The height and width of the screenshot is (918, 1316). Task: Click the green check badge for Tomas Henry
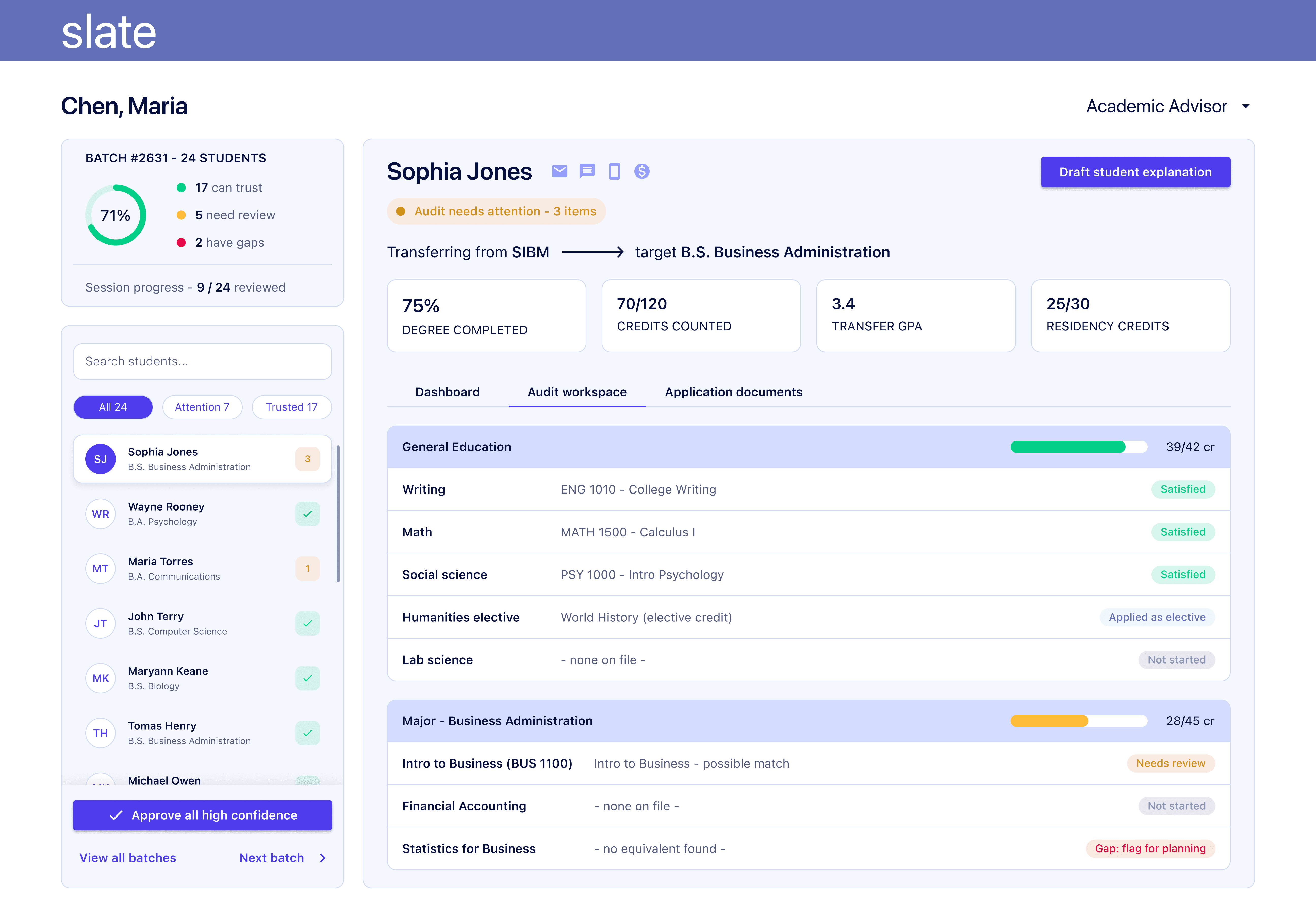pyautogui.click(x=308, y=733)
